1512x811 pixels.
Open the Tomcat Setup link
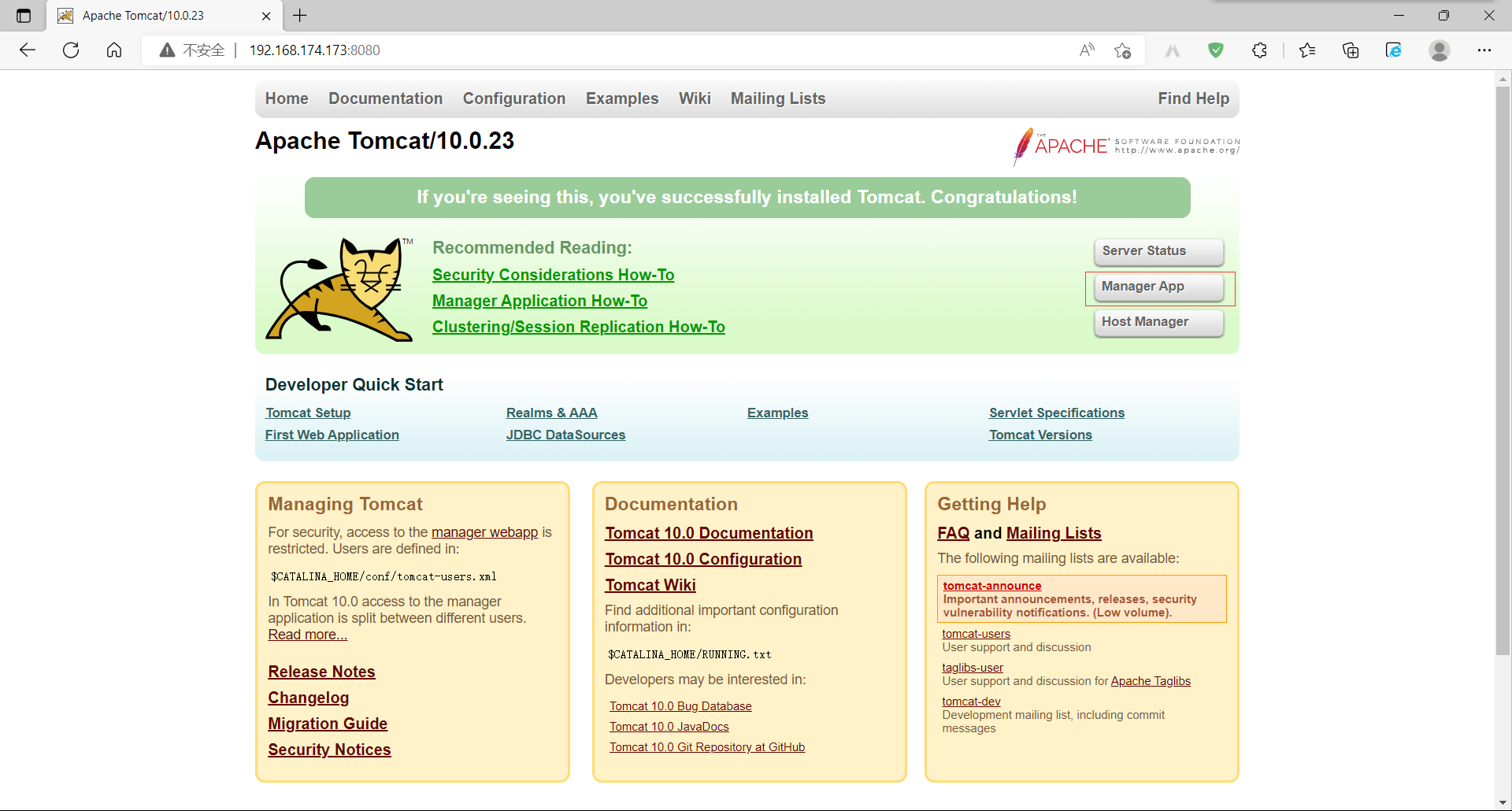pos(308,413)
